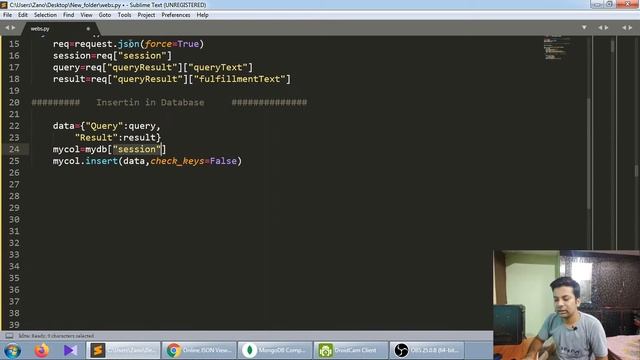Switch to OBS taskbar button
This screenshot has width=640, height=360.
427,350
